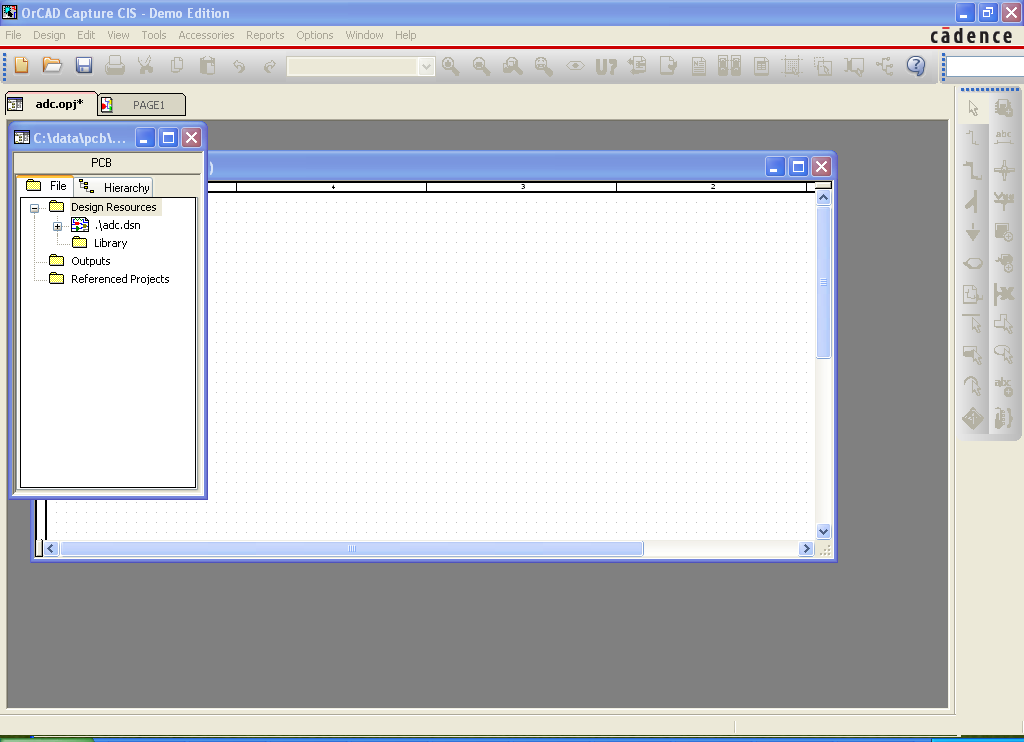Select the Place Bus Entry tool
The image size is (1024, 742).
click(973, 201)
